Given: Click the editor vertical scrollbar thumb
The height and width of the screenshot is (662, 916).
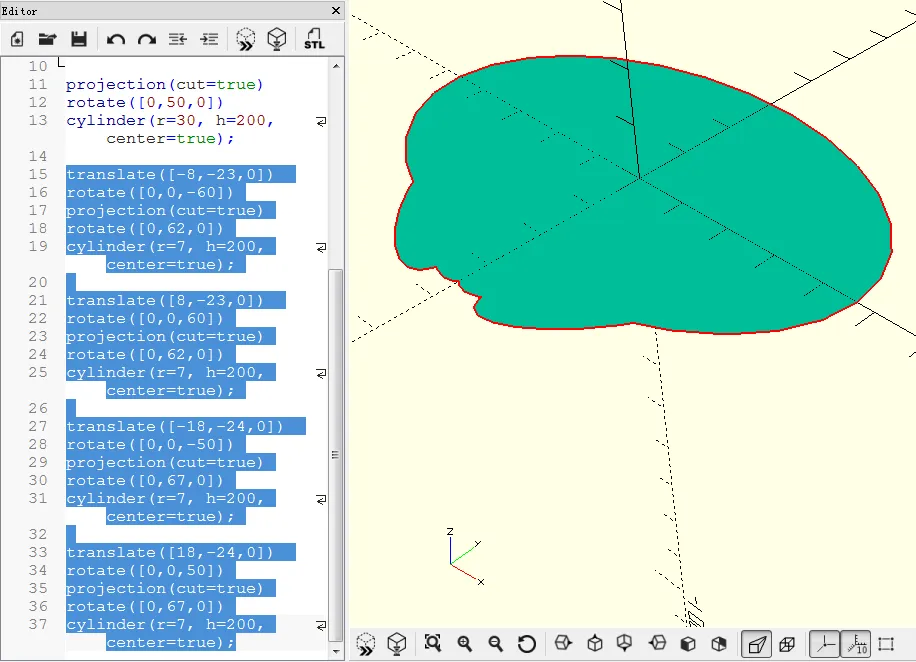Looking at the screenshot, I should point(335,456).
